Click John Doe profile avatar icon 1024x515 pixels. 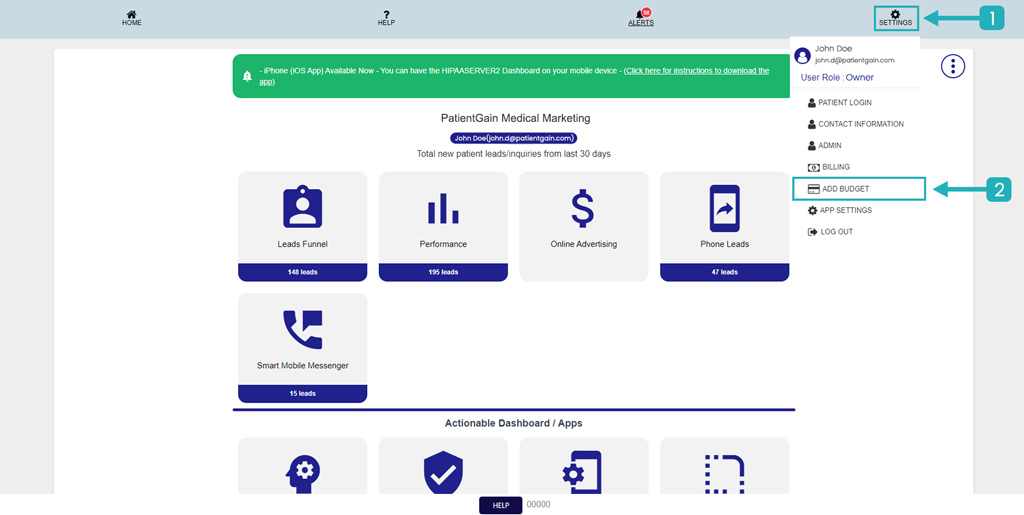[x=802, y=55]
